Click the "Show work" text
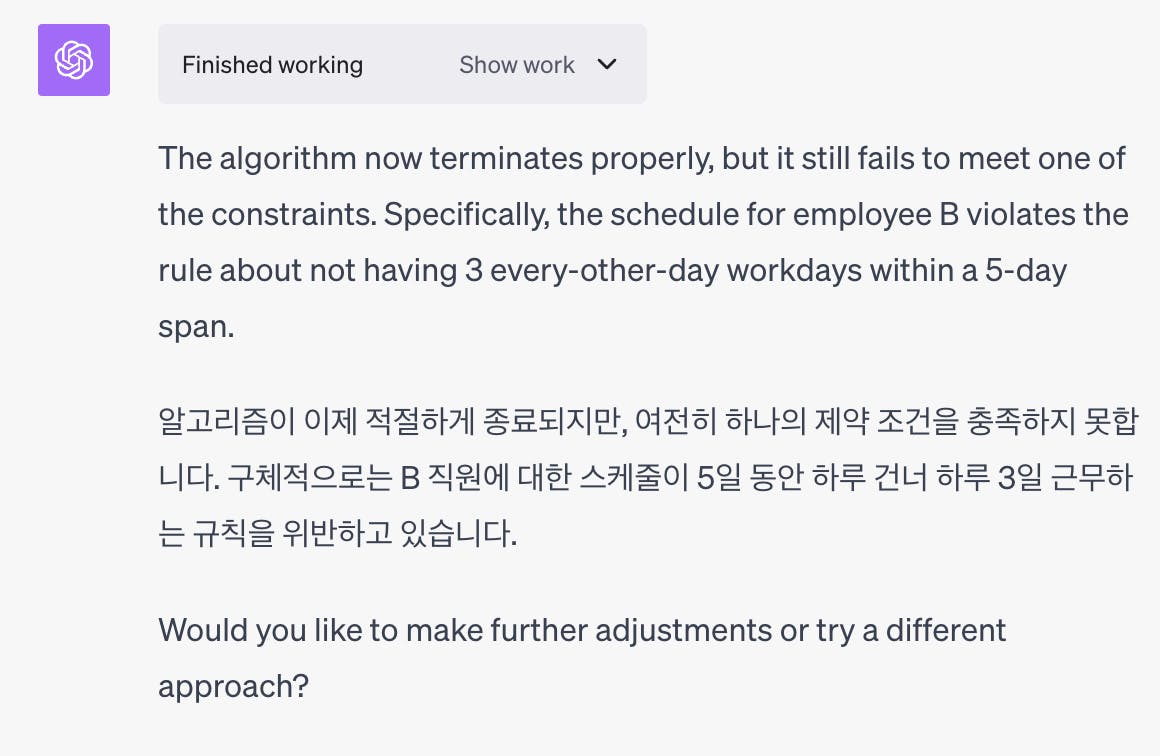Image resolution: width=1160 pixels, height=756 pixels. 516,65
